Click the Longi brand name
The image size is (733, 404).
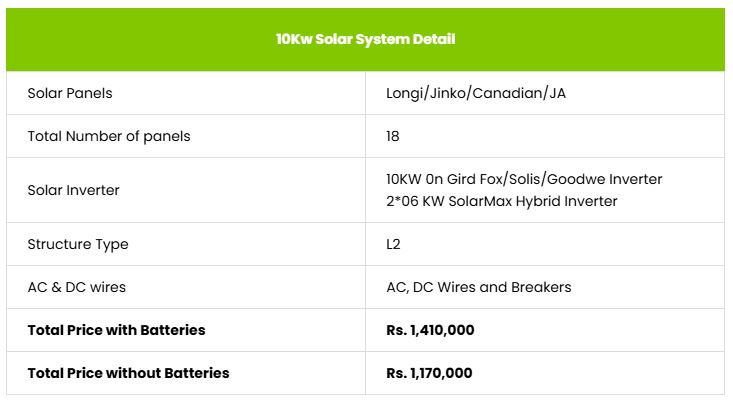coord(405,93)
